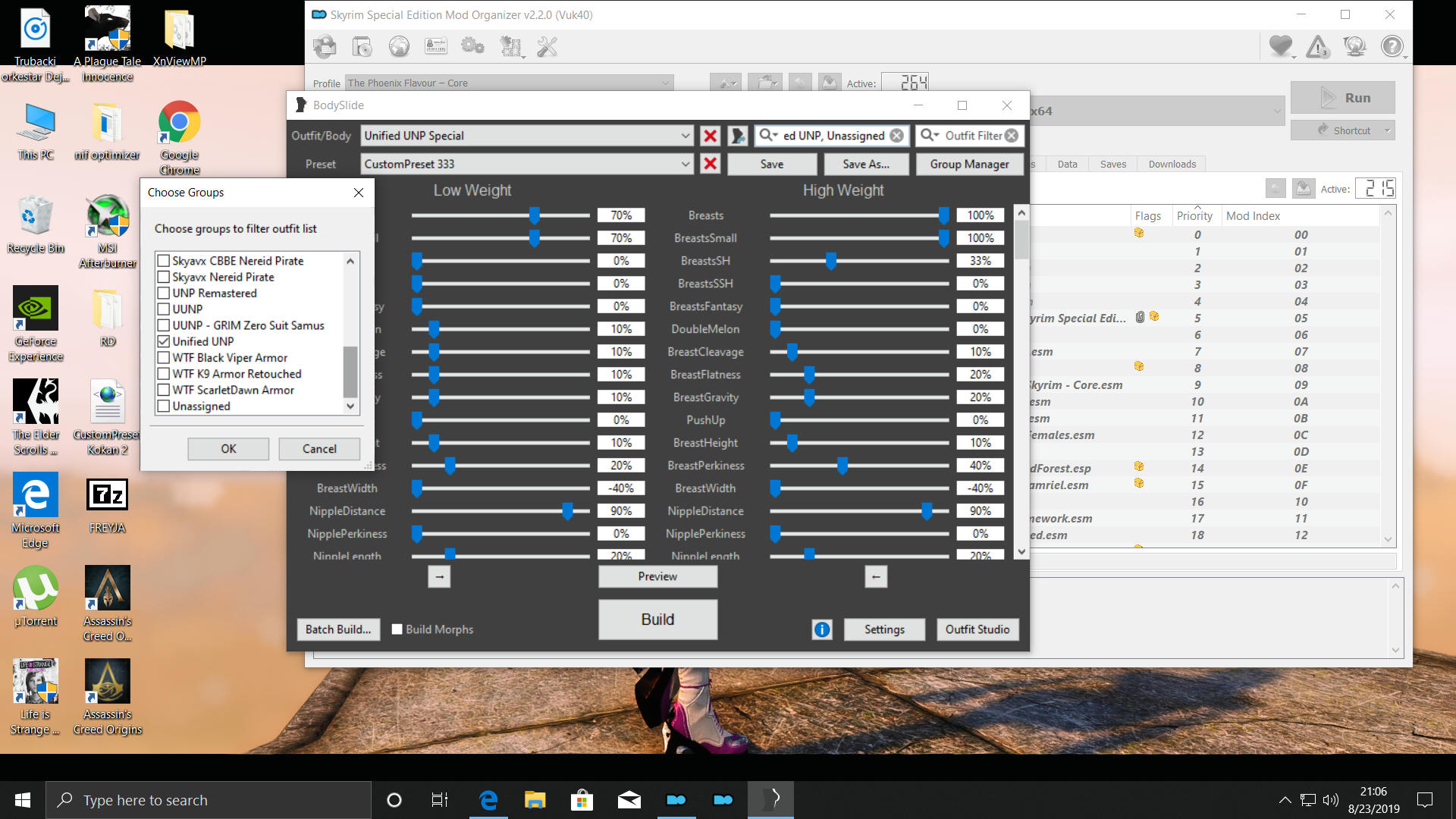The height and width of the screenshot is (819, 1456).
Task: Copy low weight values to high with right arrow
Action: (439, 576)
